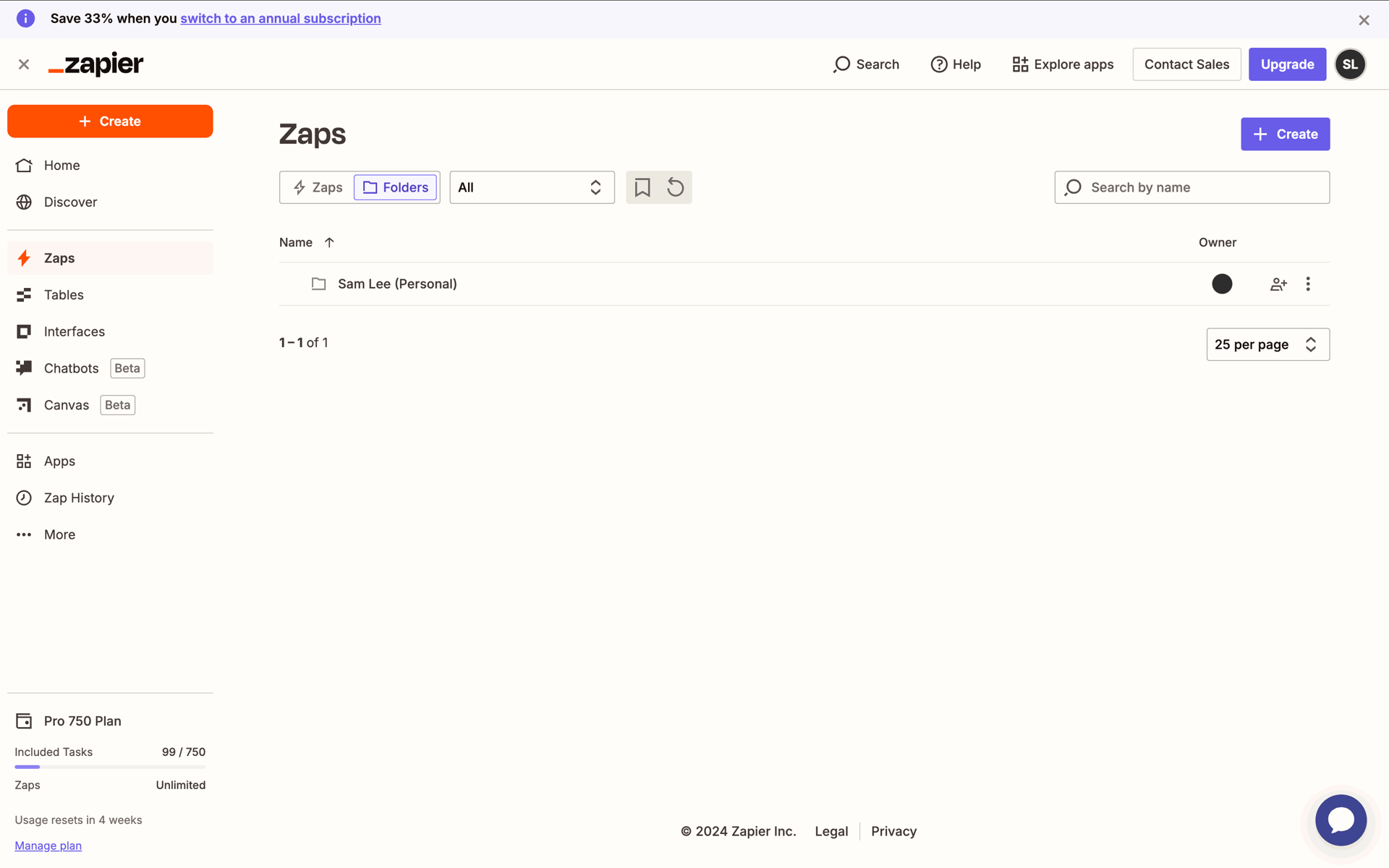This screenshot has height=868, width=1389.
Task: Open the Help menu
Action: pyautogui.click(x=956, y=64)
